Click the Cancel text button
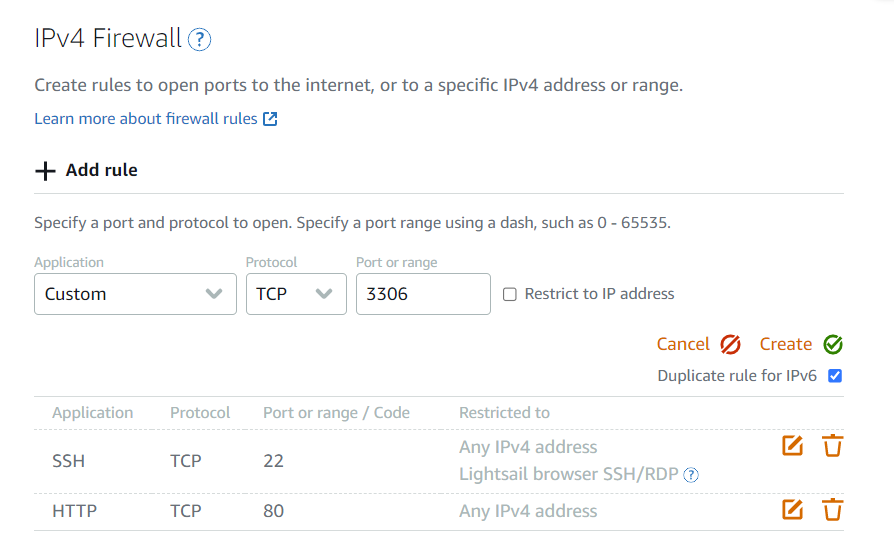The height and width of the screenshot is (550, 894). point(683,344)
